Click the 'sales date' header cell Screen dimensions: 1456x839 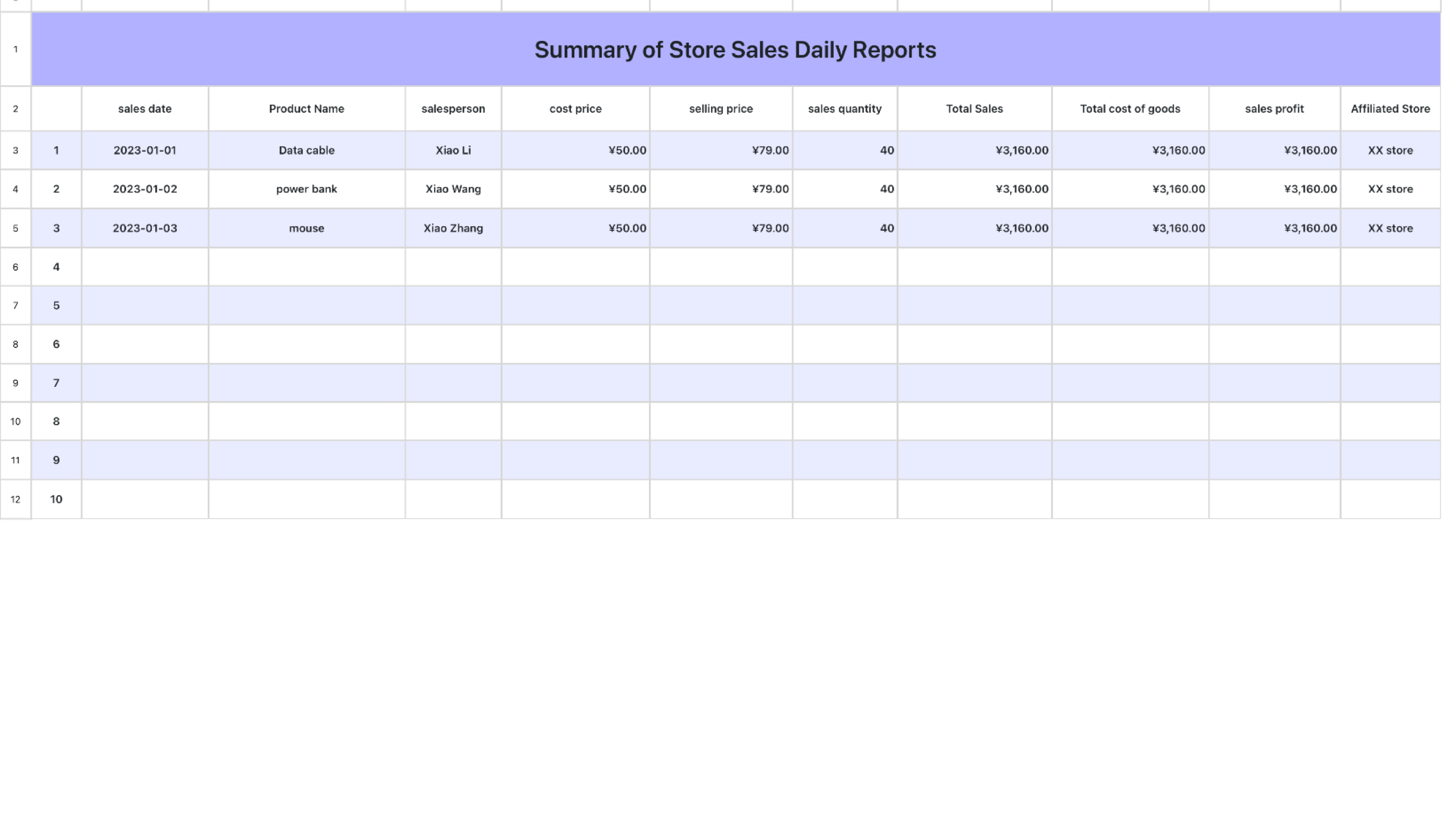click(144, 109)
